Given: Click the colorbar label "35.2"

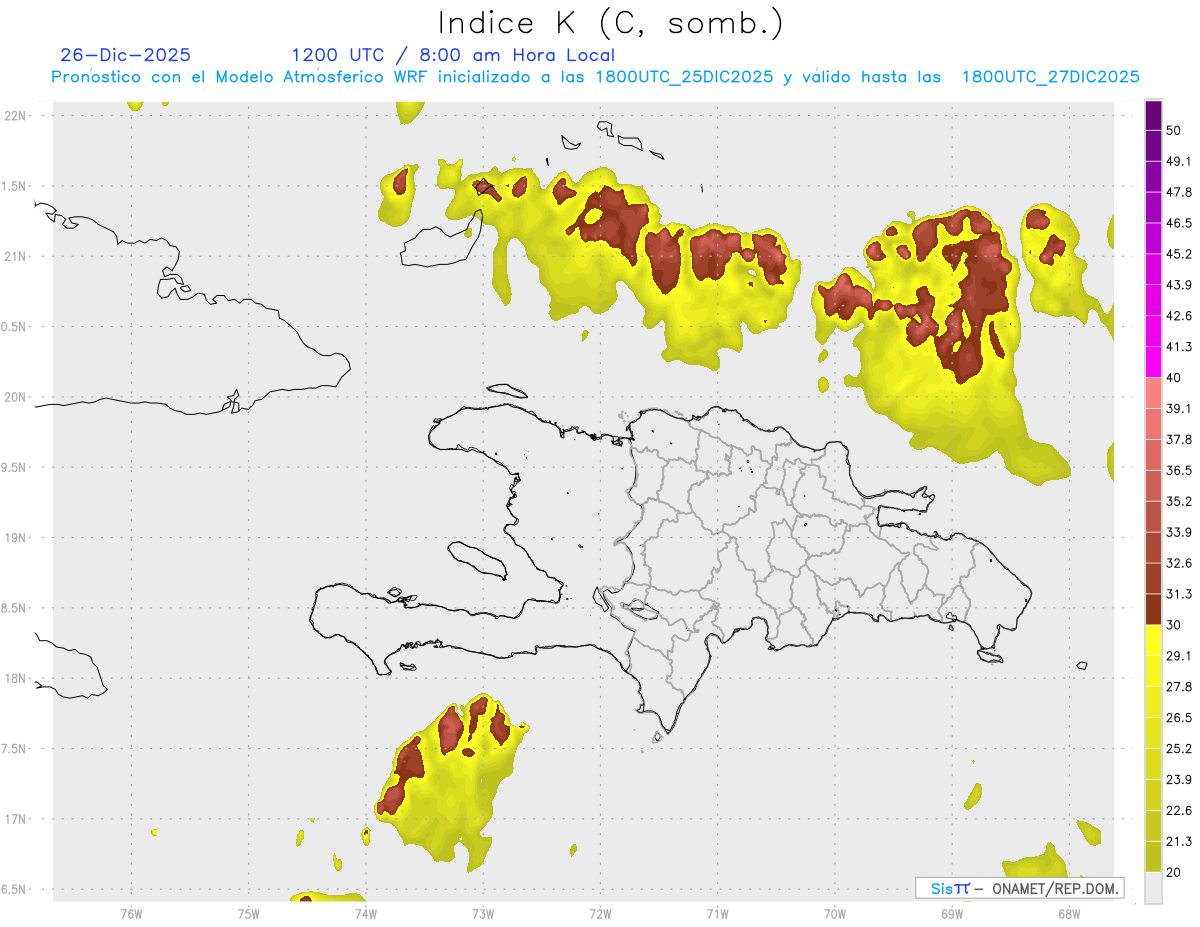Looking at the screenshot, I should tap(1179, 501).
